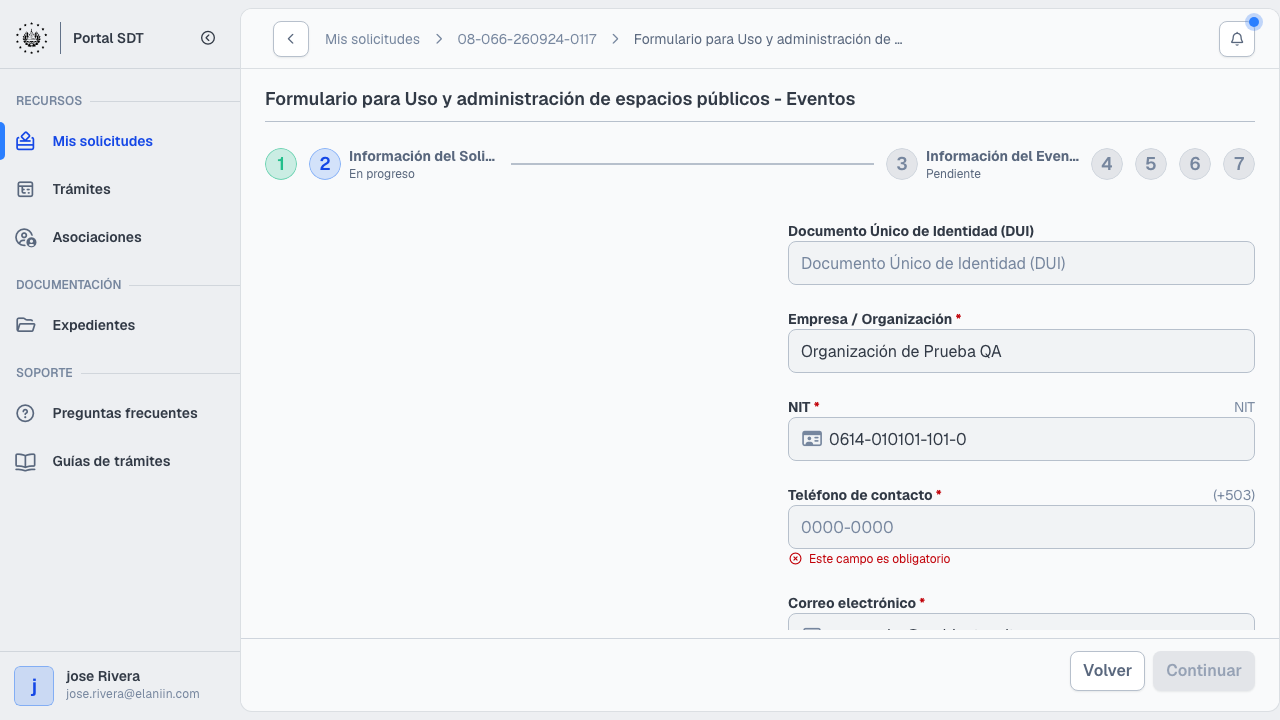
Task: Click the jose Rivera profile name
Action: pyautogui.click(x=103, y=676)
